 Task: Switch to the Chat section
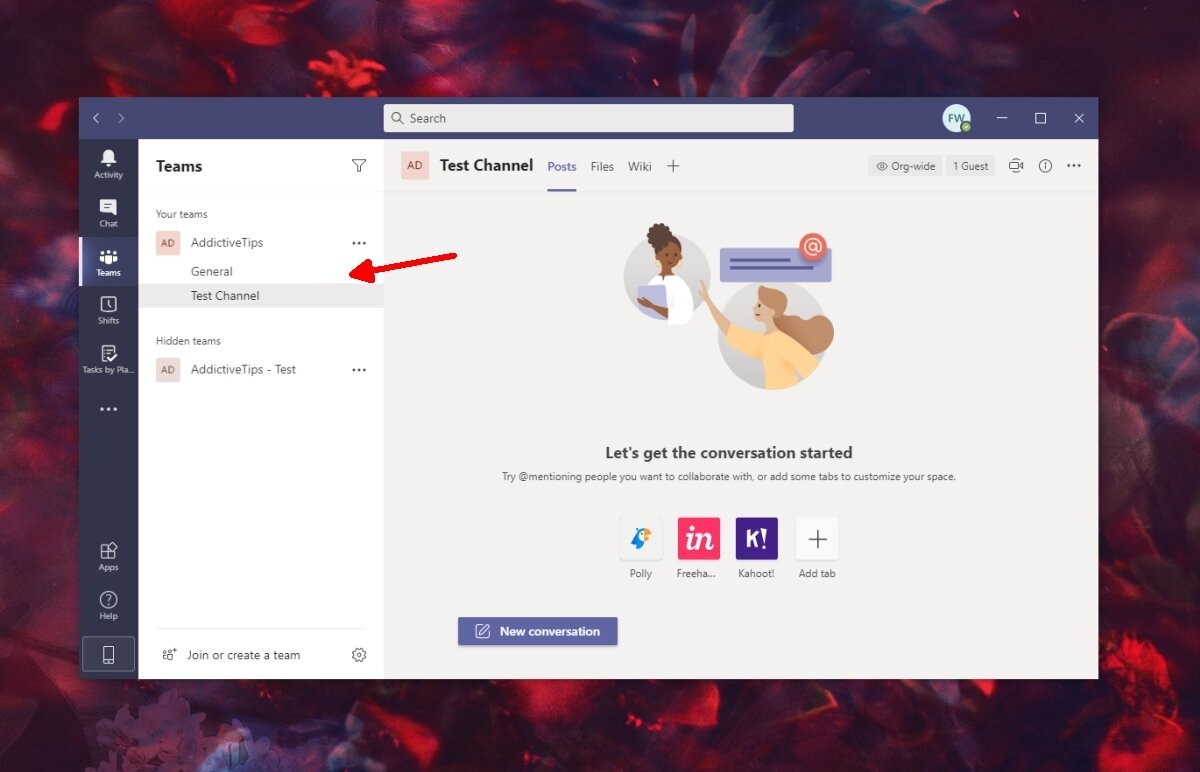(108, 210)
